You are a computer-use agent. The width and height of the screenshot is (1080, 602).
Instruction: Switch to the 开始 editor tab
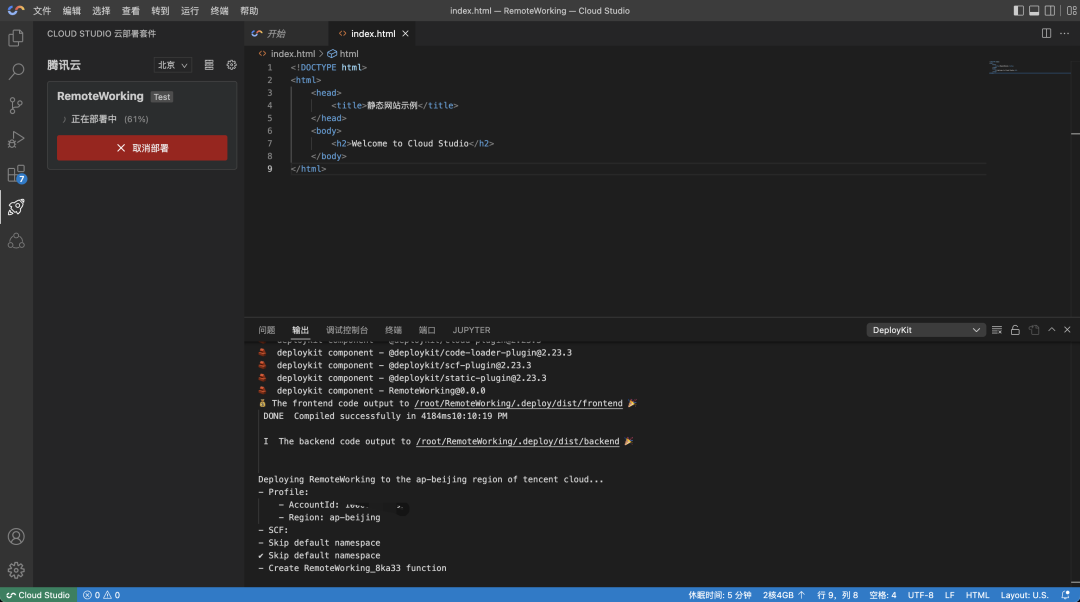point(286,34)
